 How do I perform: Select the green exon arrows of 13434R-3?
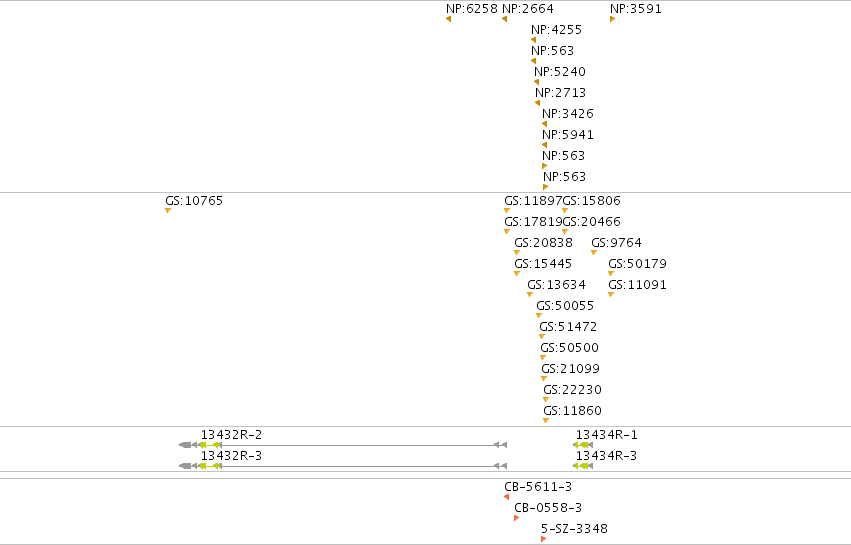(582, 466)
